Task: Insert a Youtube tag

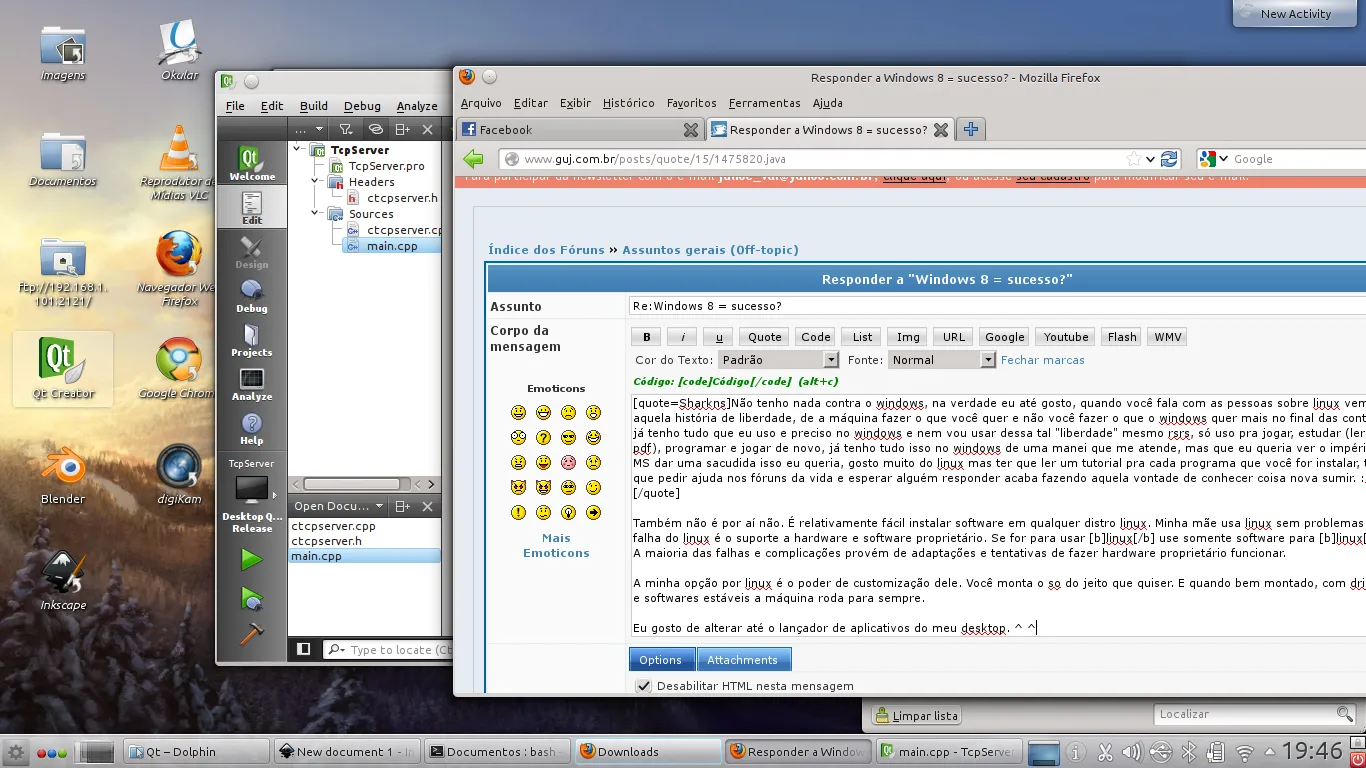Action: tap(1066, 337)
